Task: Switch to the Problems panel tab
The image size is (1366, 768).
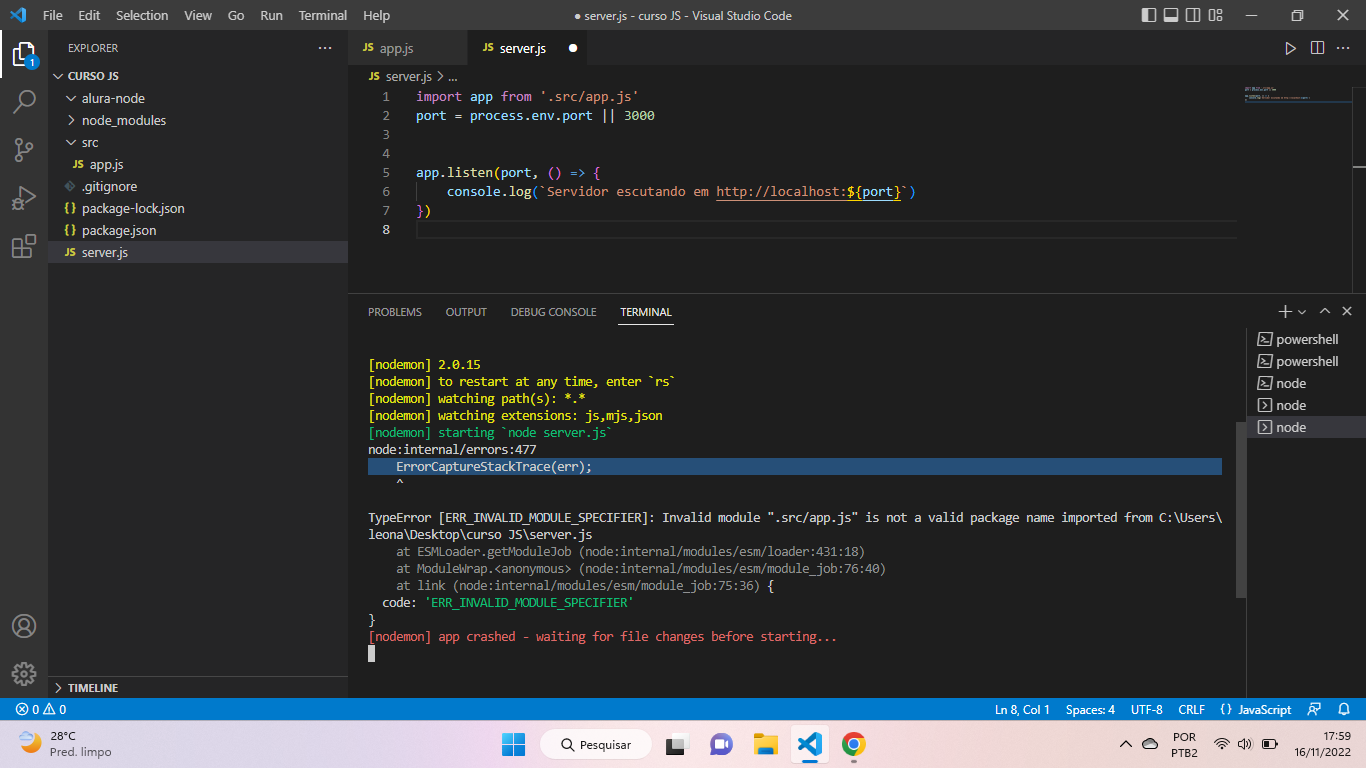Action: [x=395, y=312]
